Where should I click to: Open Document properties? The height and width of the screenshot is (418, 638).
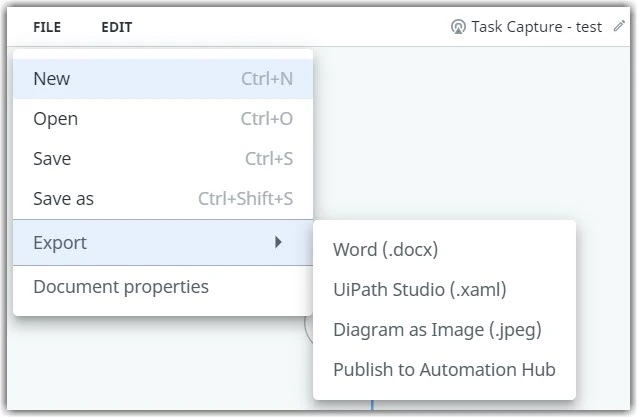click(163, 287)
